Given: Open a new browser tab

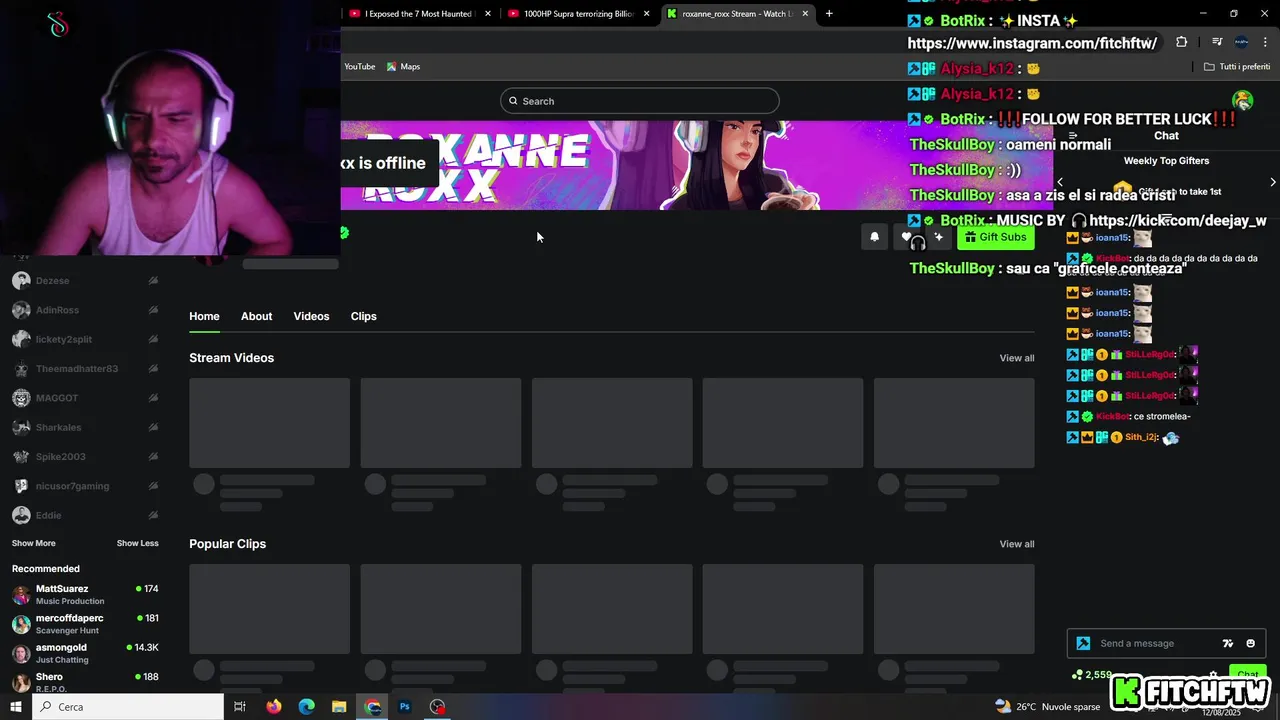Looking at the screenshot, I should point(829,14).
